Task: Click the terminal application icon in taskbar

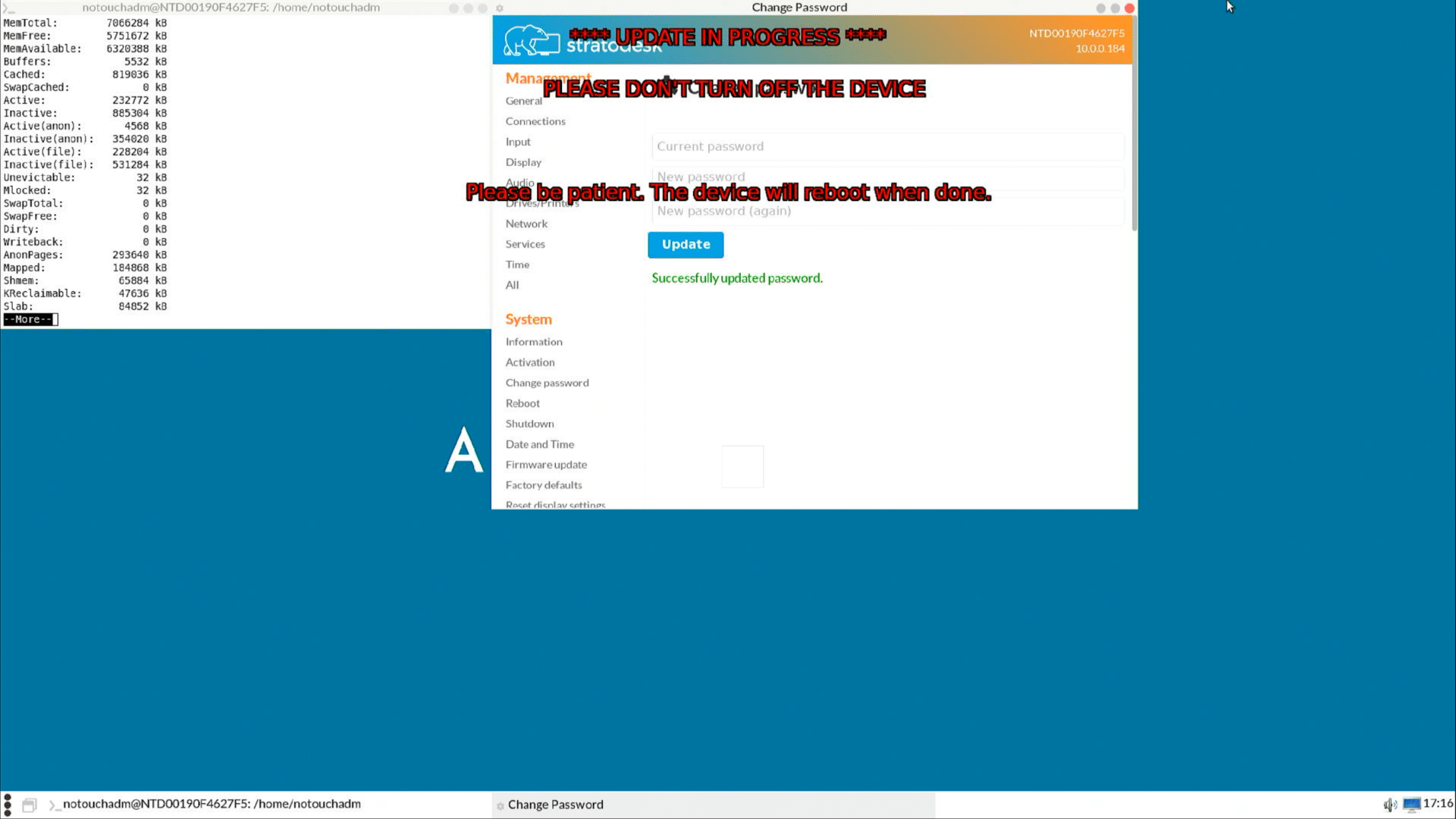Action: point(52,804)
